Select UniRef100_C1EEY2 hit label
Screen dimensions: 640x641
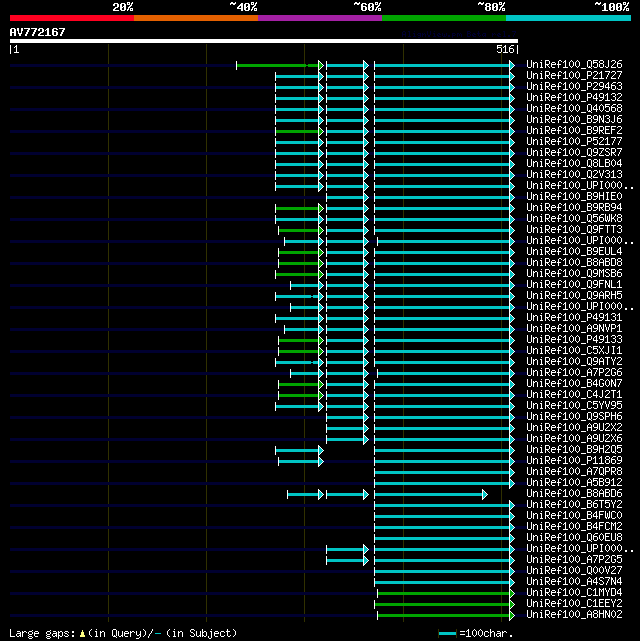[574, 604]
